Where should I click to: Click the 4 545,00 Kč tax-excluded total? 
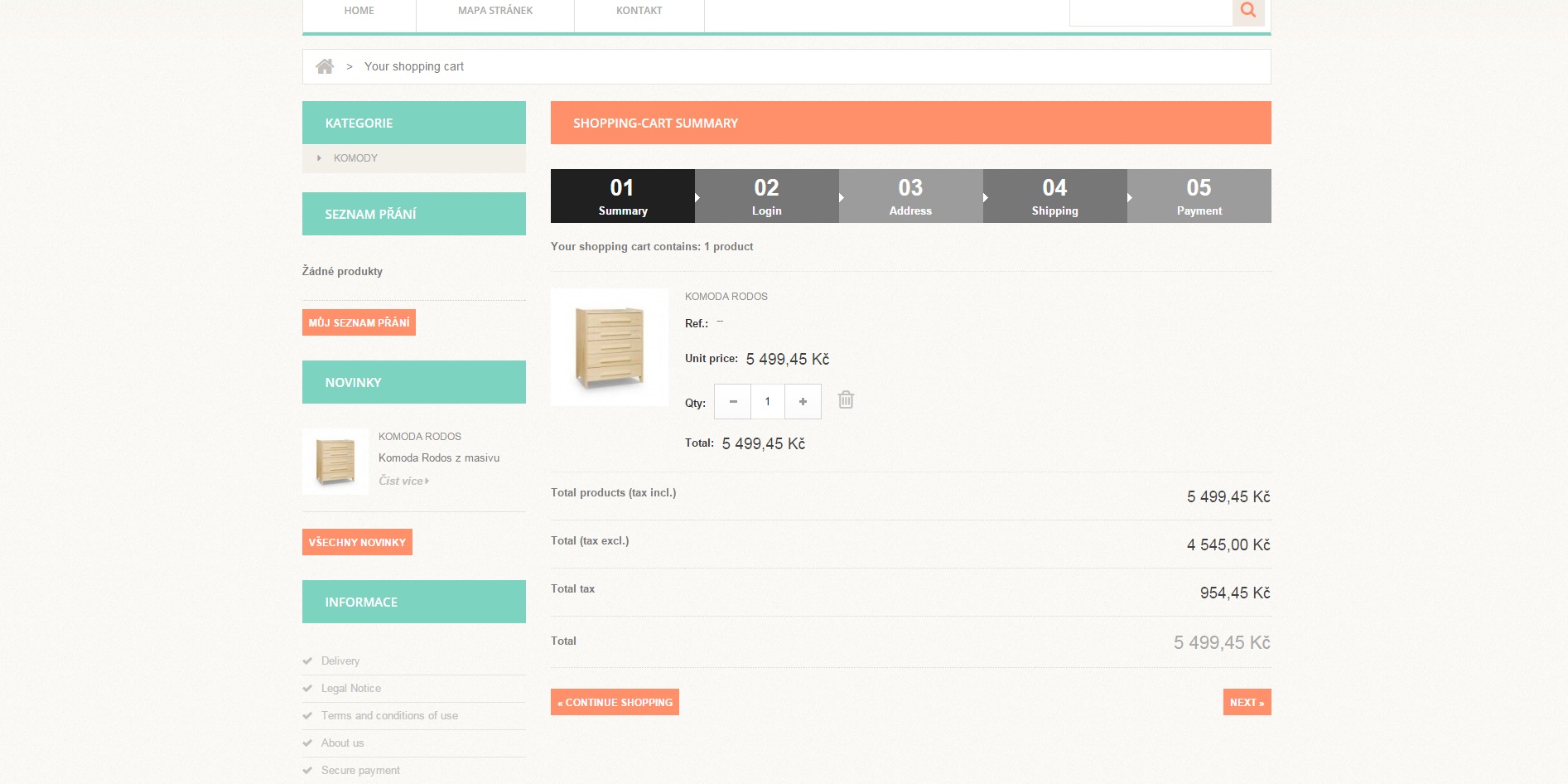[x=1228, y=544]
